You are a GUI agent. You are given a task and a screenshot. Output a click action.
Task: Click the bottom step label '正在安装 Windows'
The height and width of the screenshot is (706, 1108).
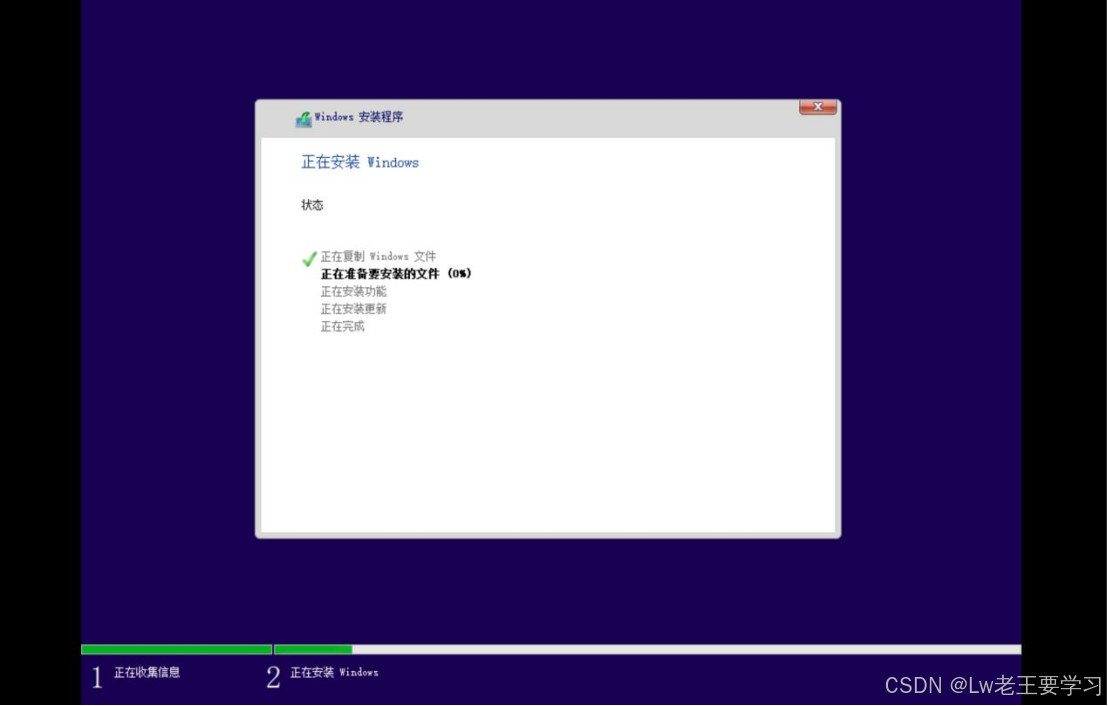click(334, 672)
